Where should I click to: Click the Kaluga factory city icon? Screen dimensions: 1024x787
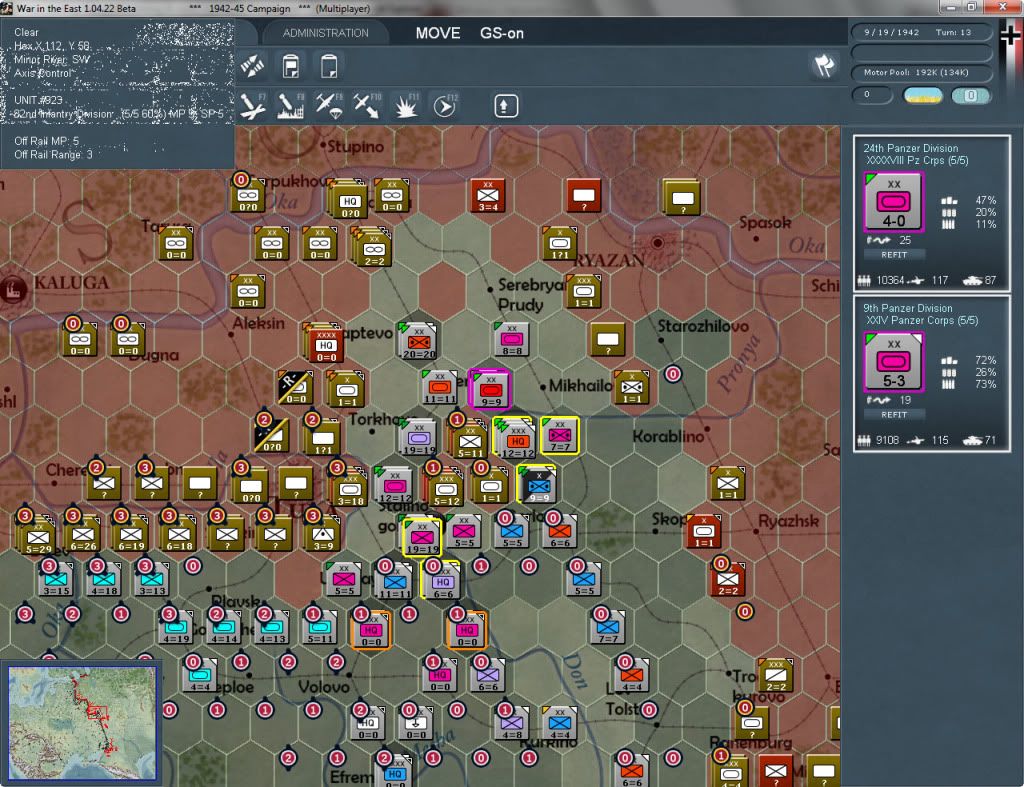14,289
